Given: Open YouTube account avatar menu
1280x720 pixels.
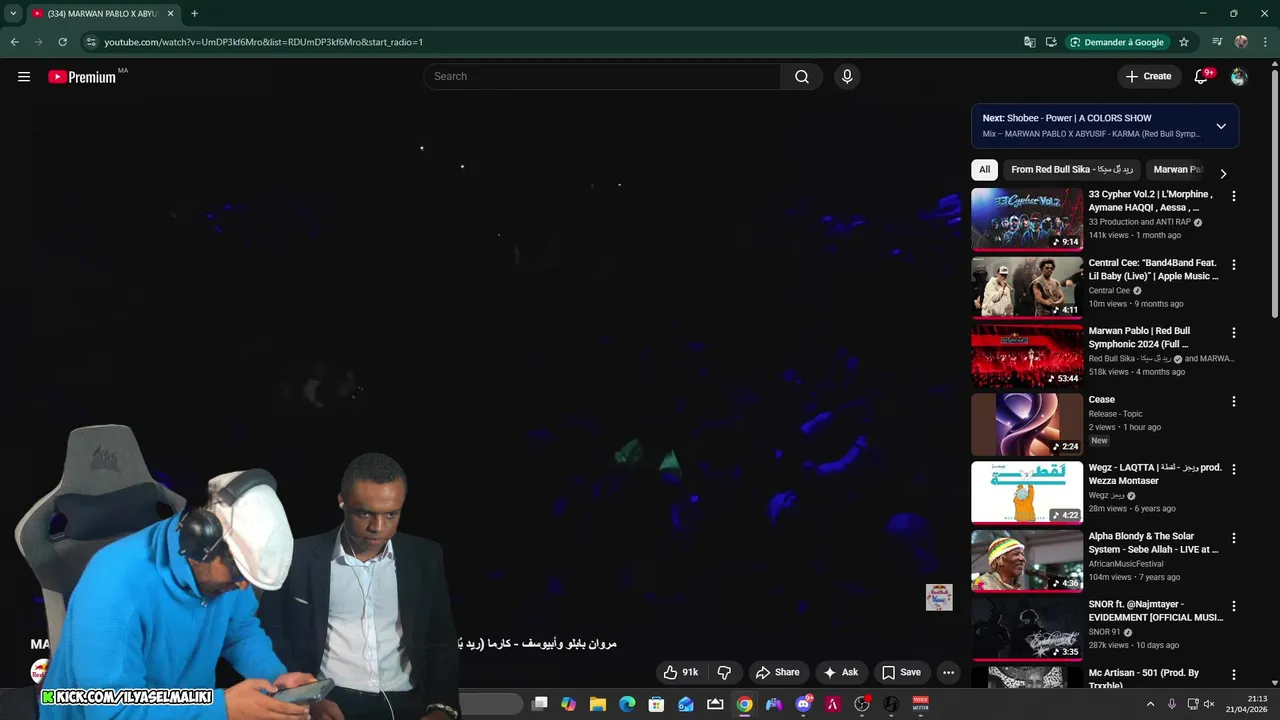Looking at the screenshot, I should point(1239,76).
